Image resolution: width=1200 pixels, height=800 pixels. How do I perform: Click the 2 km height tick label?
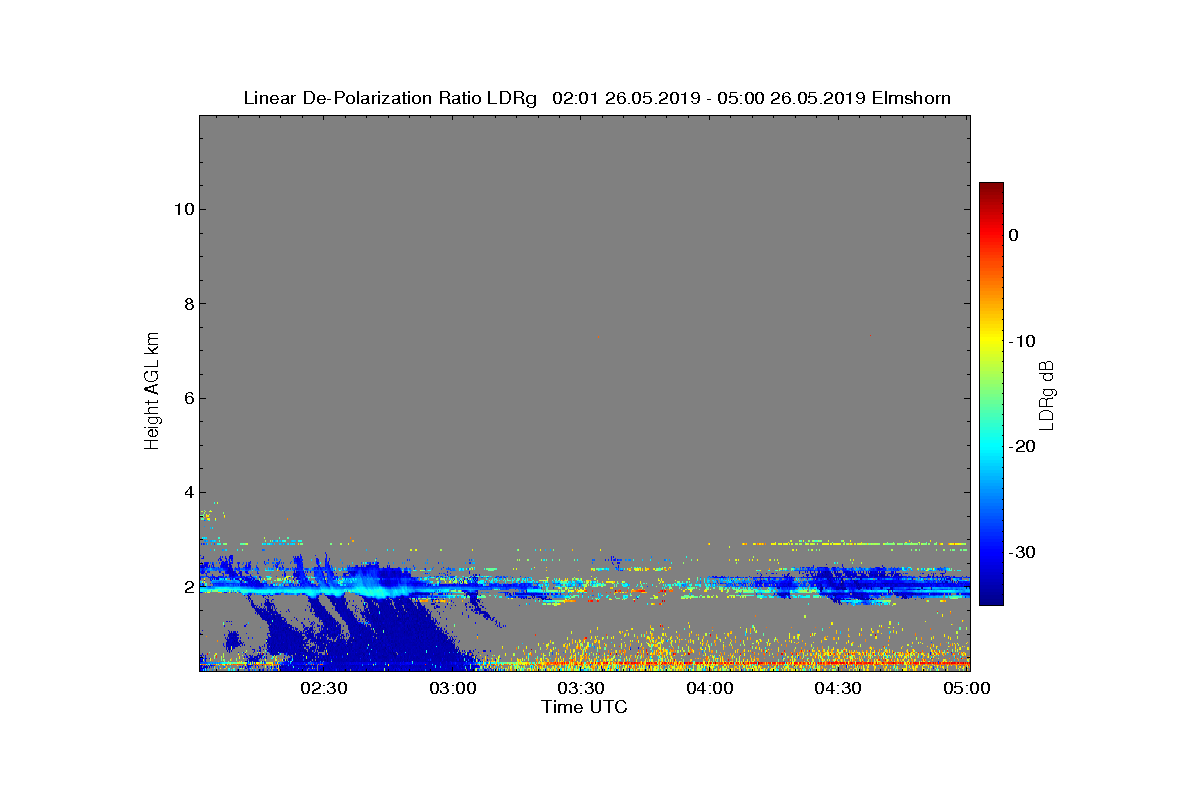(188, 587)
